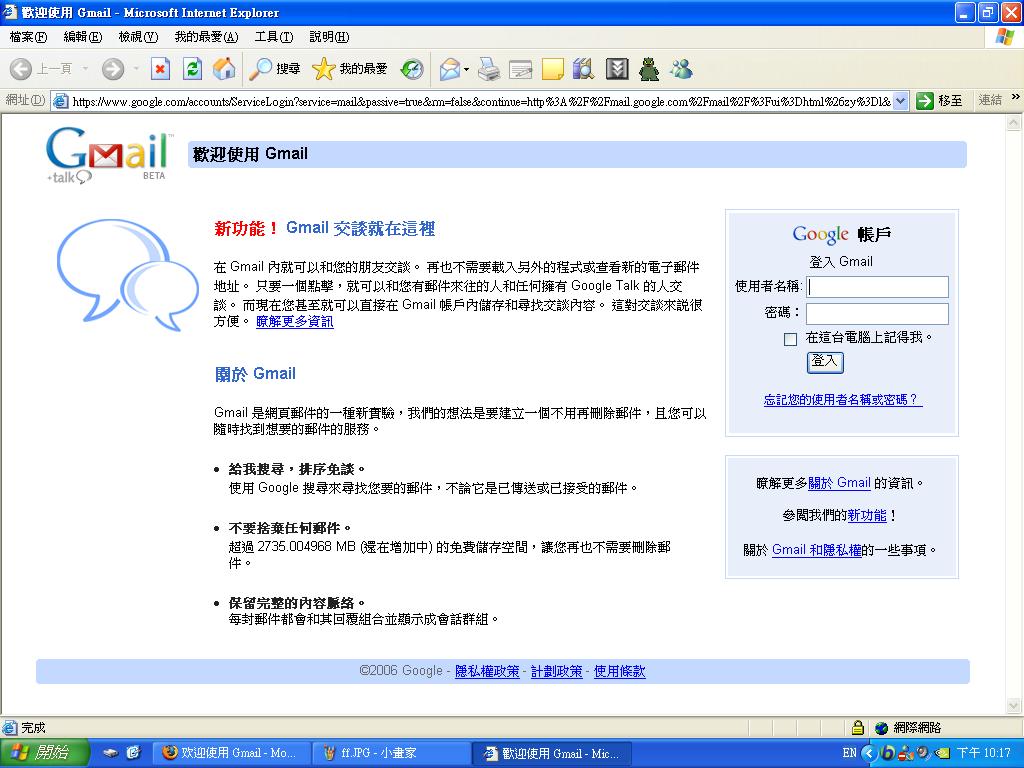Open the 隱私權政策 privacy policy footer link
Screen dimensions: 1024x768
(x=487, y=672)
